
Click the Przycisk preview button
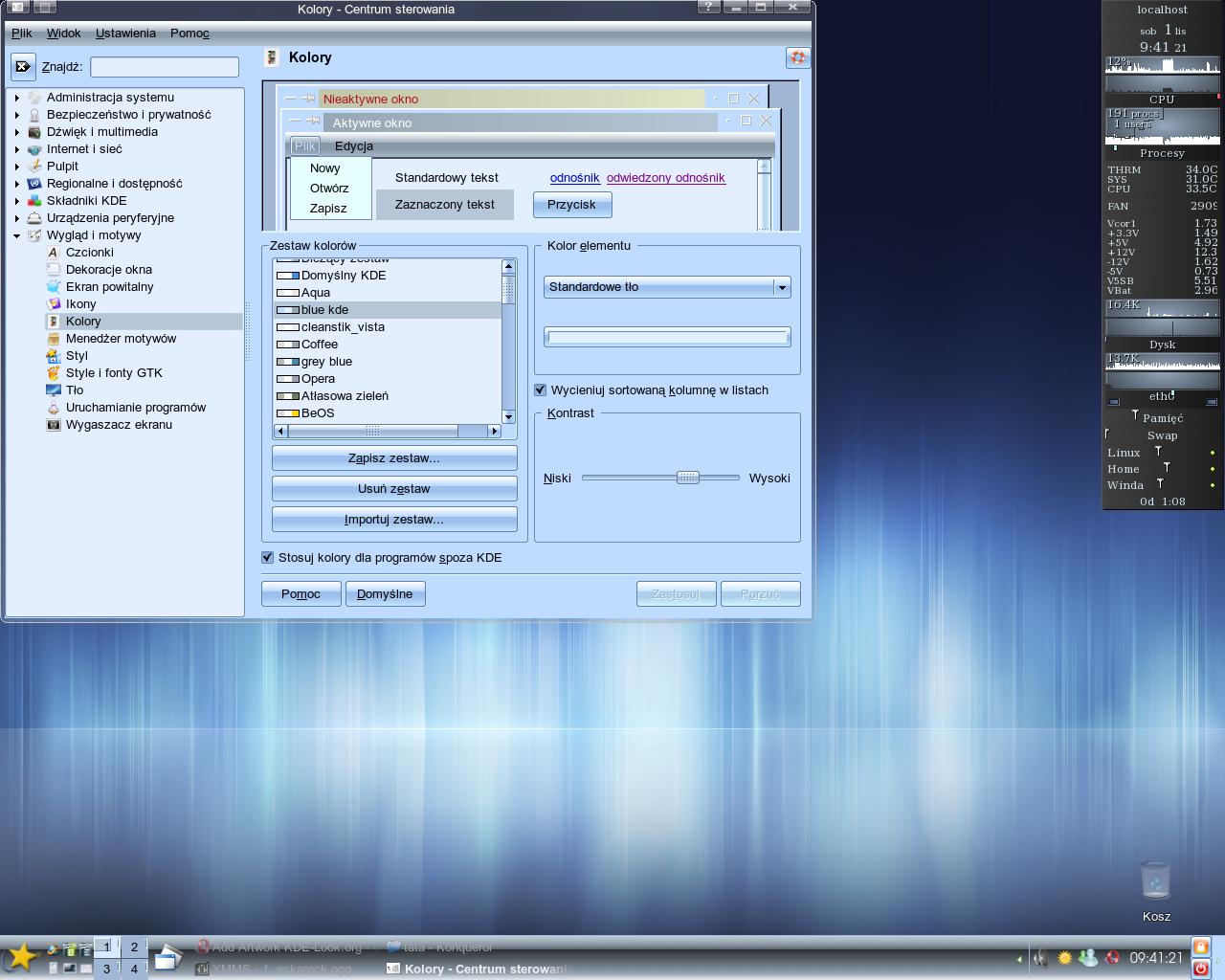[571, 205]
